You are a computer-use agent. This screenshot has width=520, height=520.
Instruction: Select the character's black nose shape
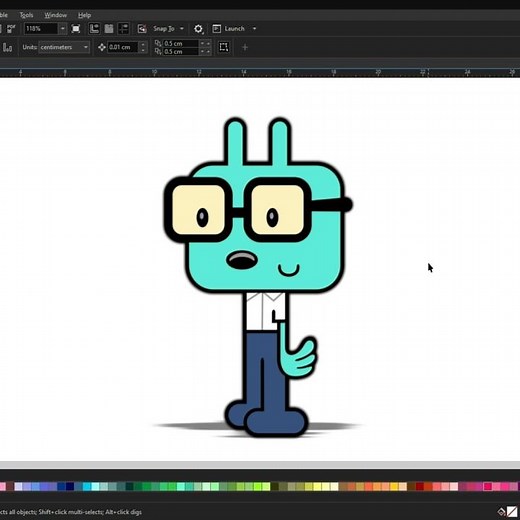point(242,260)
